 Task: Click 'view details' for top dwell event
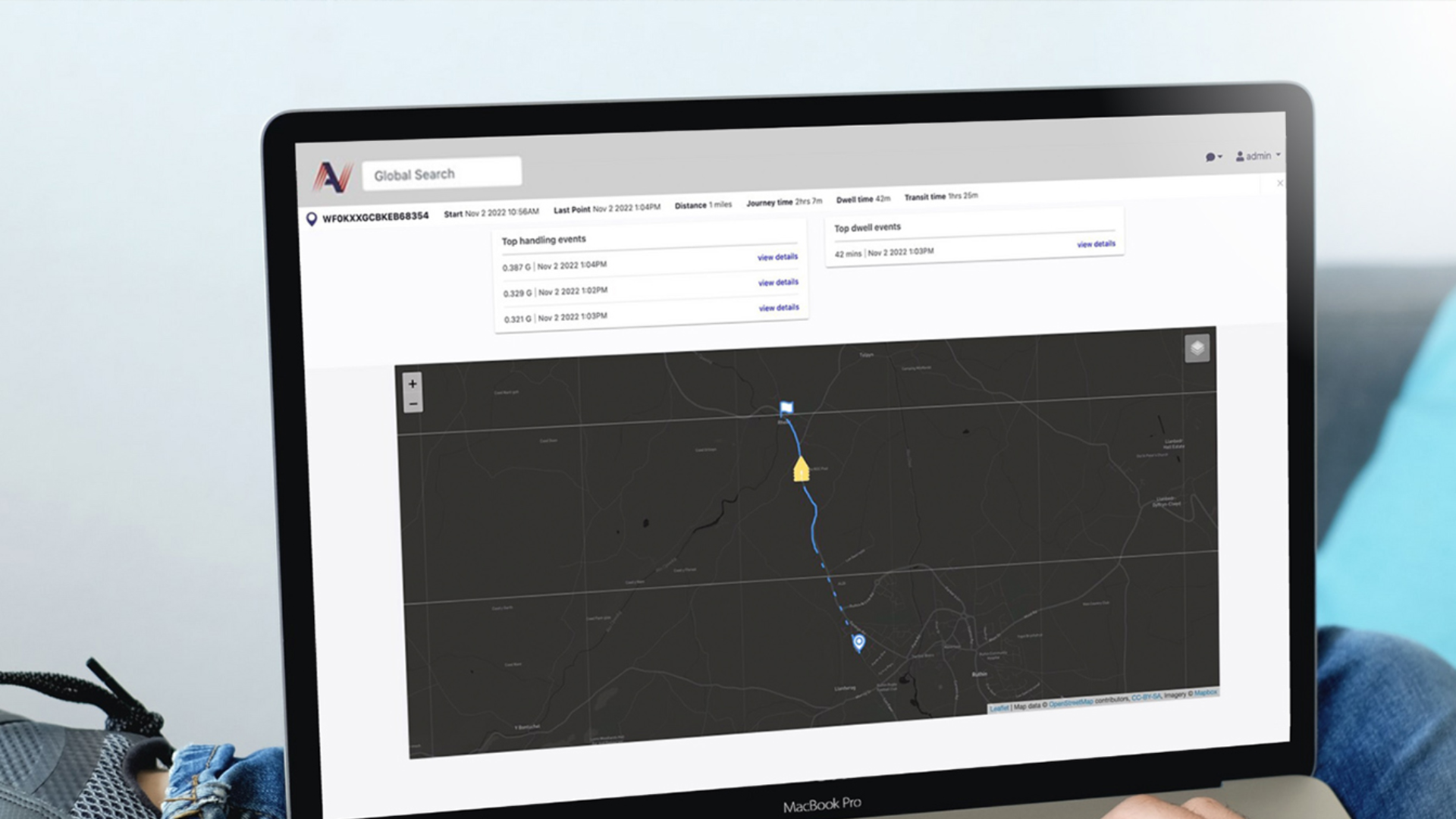1096,244
